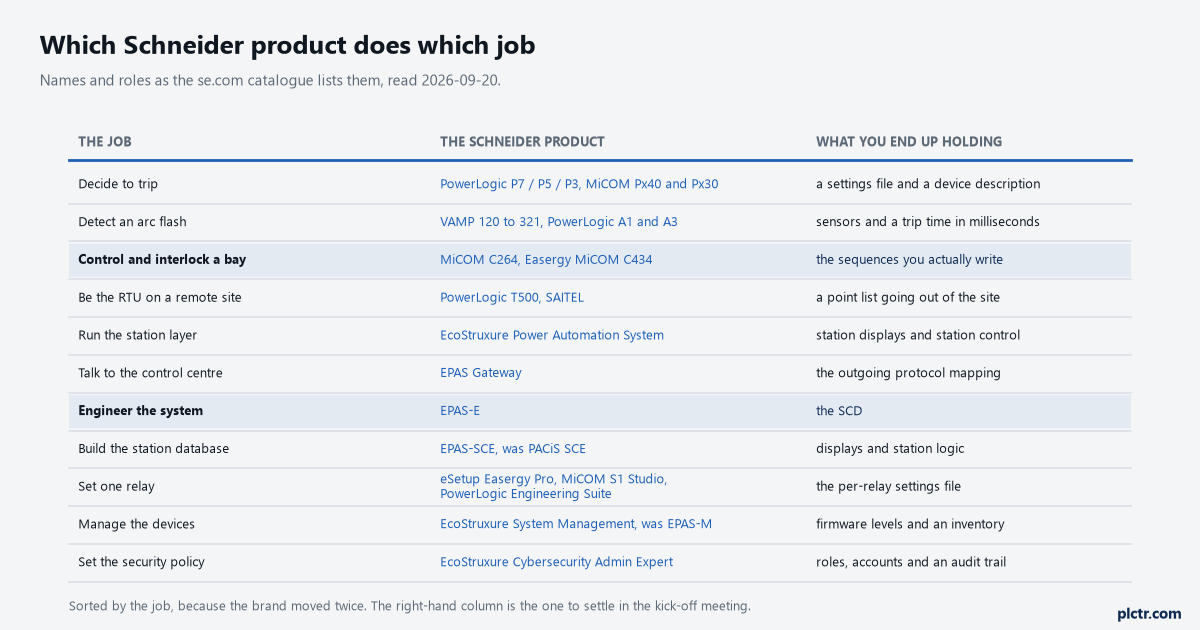The height and width of the screenshot is (630, 1200).
Task: Click the subtitle about the se.com catalogue
Action: click(270, 80)
